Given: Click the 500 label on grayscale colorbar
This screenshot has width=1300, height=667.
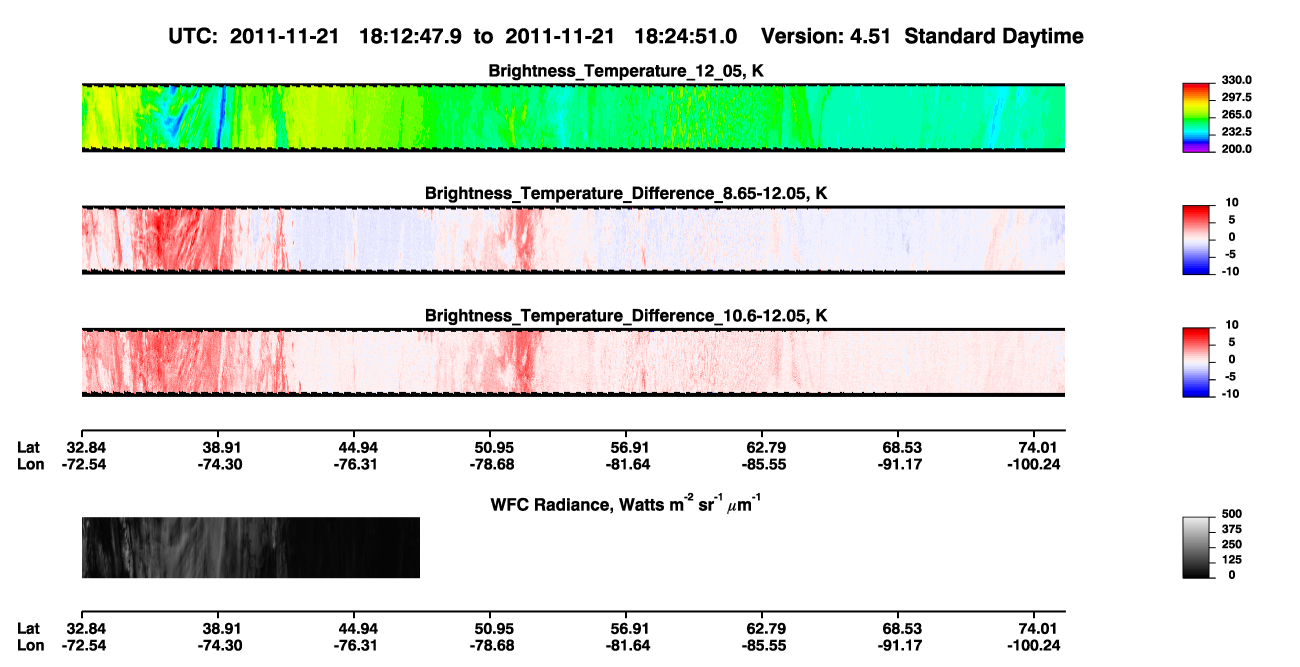Looking at the screenshot, I should point(1231,516).
